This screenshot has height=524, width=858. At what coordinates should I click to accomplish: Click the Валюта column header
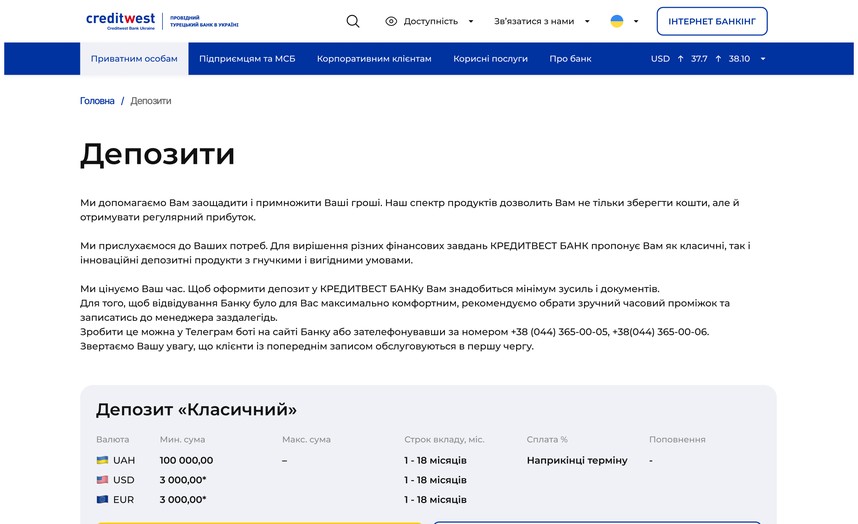point(113,439)
